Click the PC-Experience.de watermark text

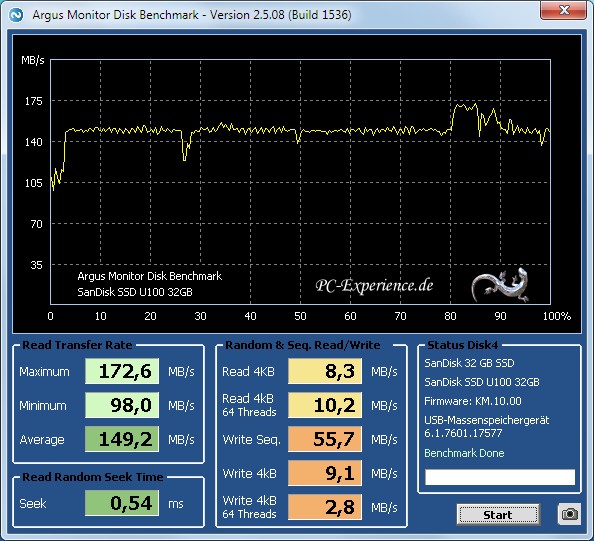[x=374, y=286]
